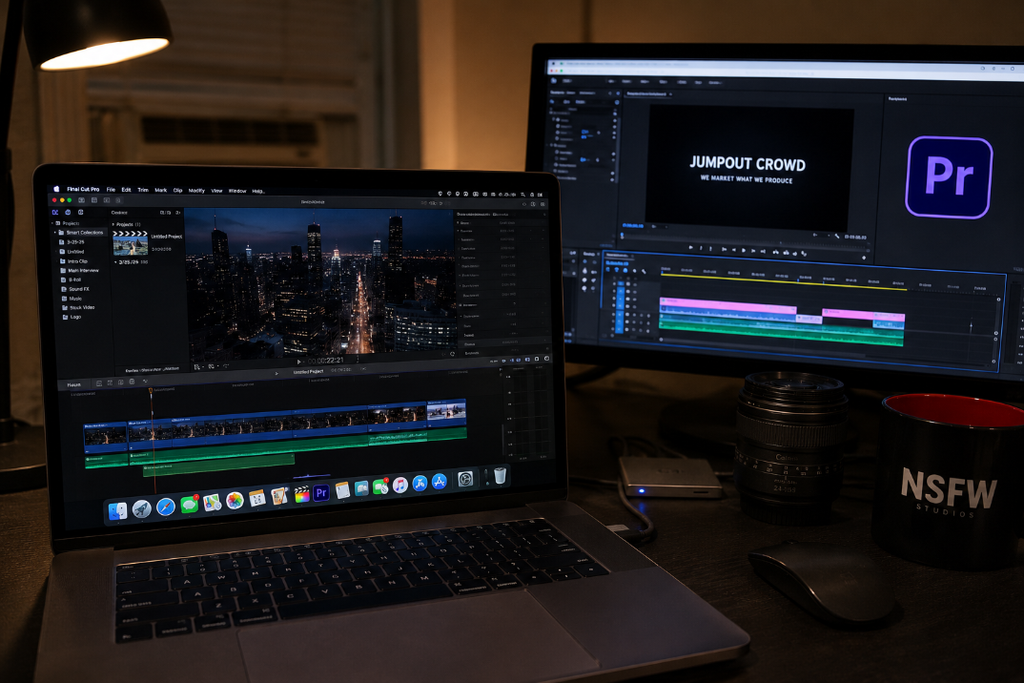Click the Premiere program monitor wrench settings icon
The image size is (1024, 683).
pyautogui.click(x=837, y=236)
